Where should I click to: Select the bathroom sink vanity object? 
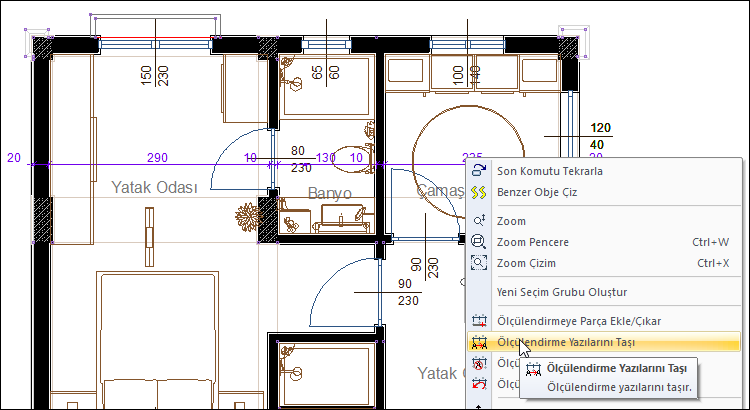341,217
